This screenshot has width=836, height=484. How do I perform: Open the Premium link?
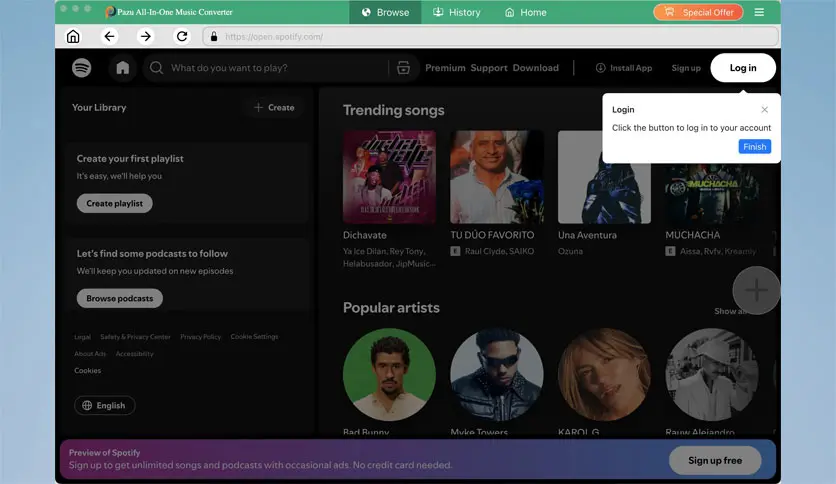coord(445,68)
